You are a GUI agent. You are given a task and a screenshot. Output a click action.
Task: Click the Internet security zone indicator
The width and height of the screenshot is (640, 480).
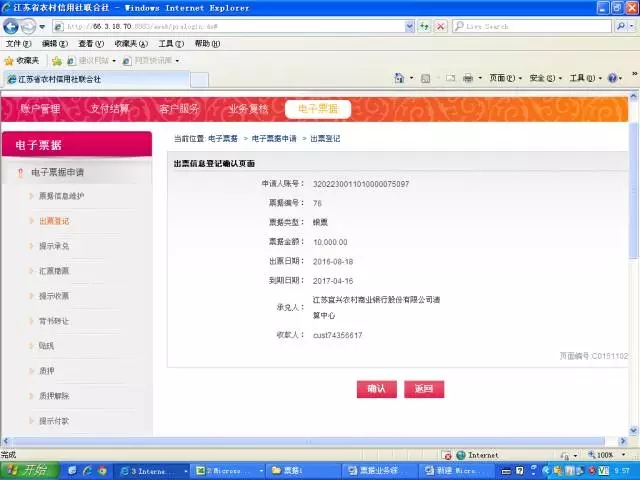tap(478, 455)
